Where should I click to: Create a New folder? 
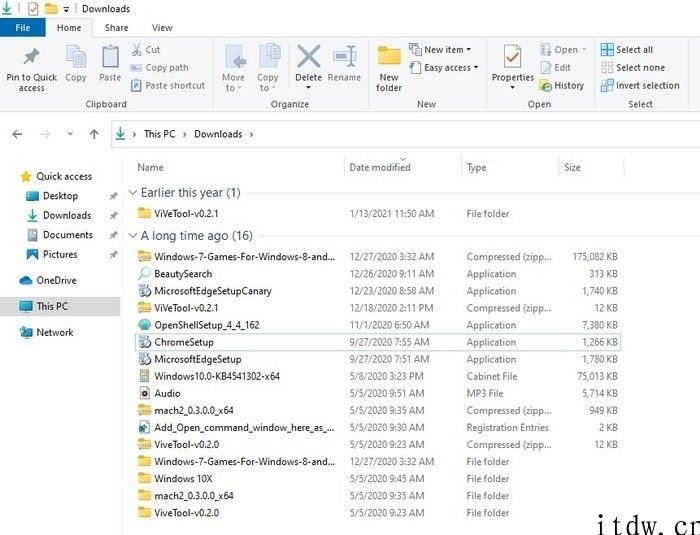(x=389, y=68)
